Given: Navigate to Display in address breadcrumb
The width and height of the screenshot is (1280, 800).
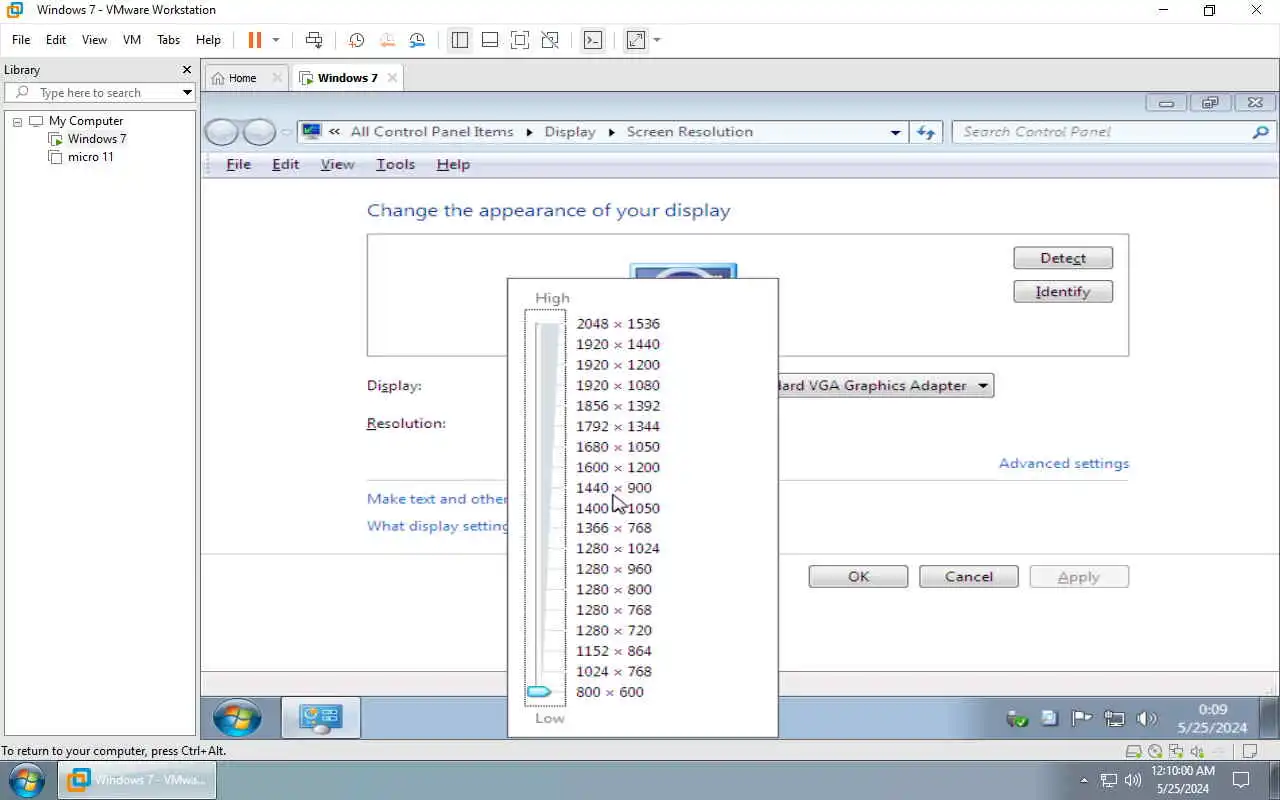Looking at the screenshot, I should tap(570, 132).
